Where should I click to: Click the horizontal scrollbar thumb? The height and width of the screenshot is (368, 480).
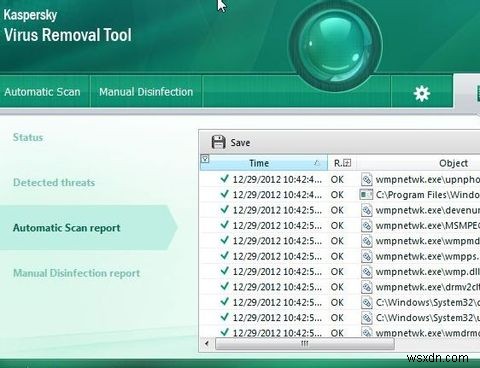point(305,344)
